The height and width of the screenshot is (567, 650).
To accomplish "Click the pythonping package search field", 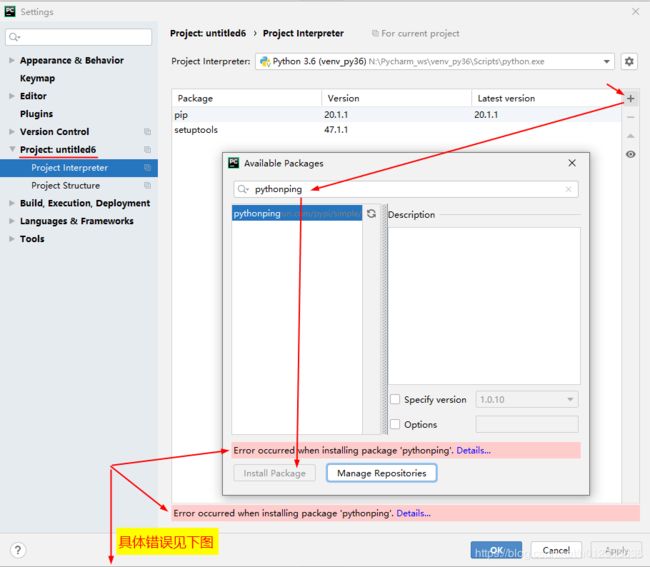I will pyautogui.click(x=405, y=189).
